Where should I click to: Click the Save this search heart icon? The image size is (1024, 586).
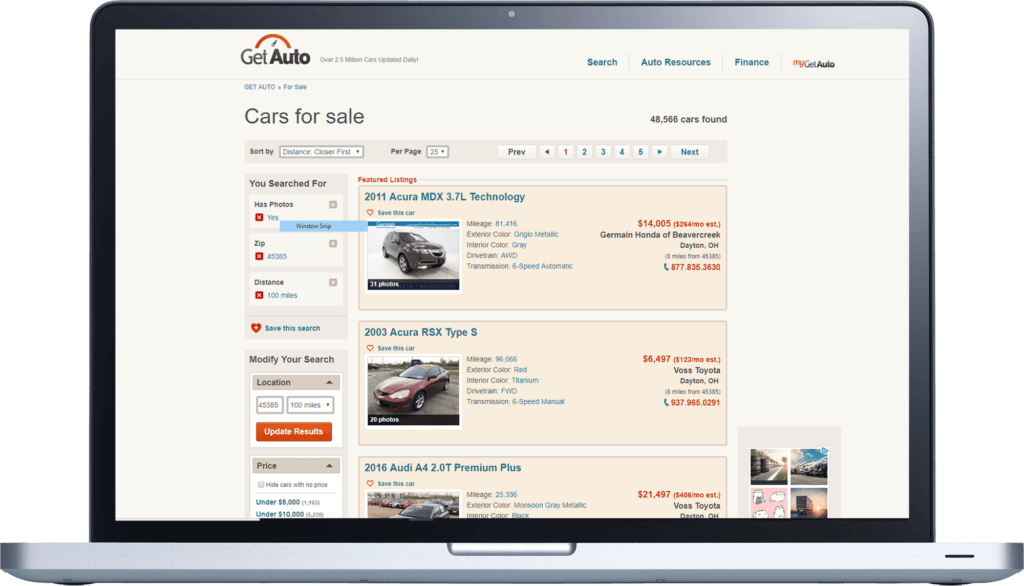click(256, 328)
